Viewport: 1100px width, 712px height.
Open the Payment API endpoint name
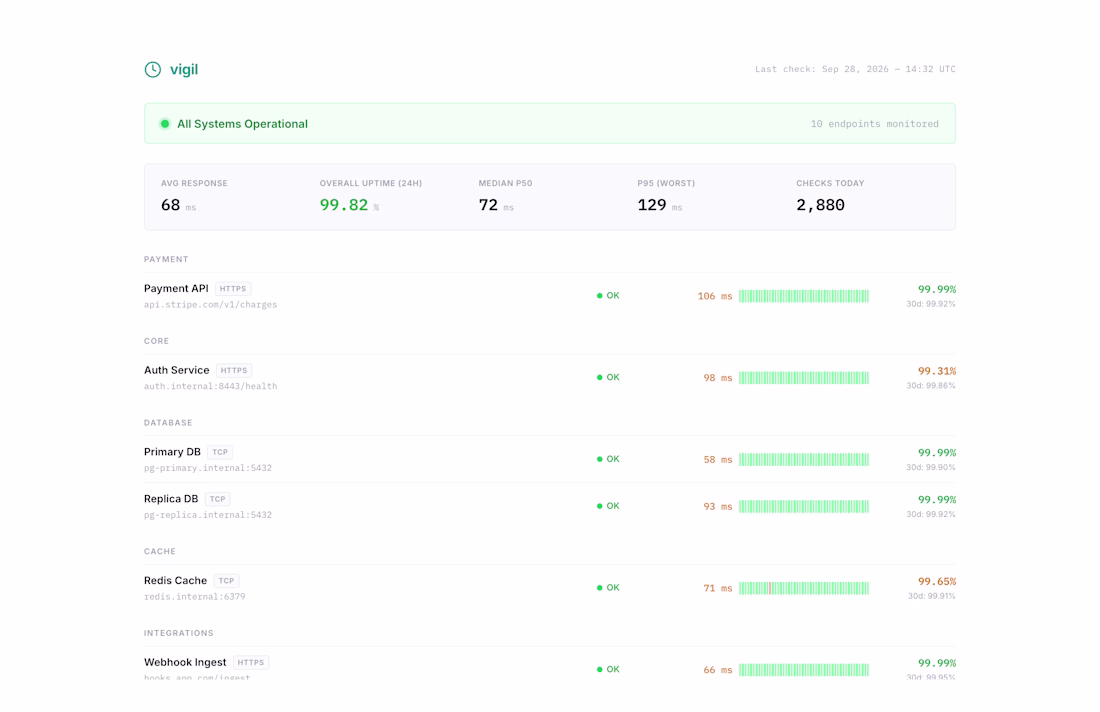coord(176,288)
